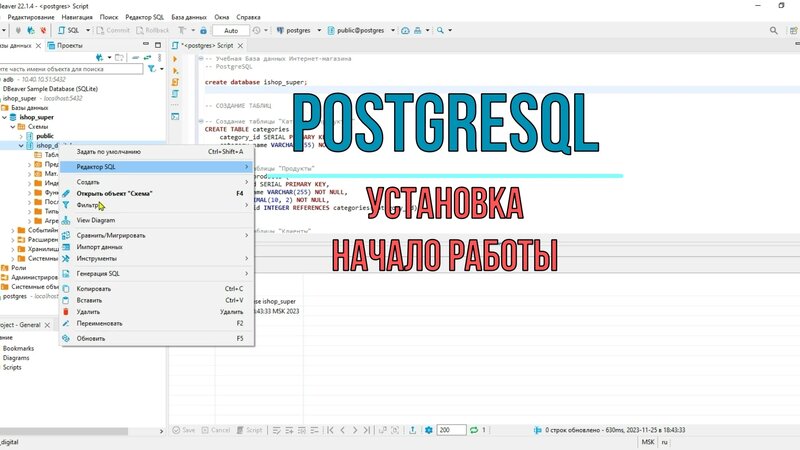Click the navigator object name search field
This screenshot has height=450, width=800.
click(71, 69)
